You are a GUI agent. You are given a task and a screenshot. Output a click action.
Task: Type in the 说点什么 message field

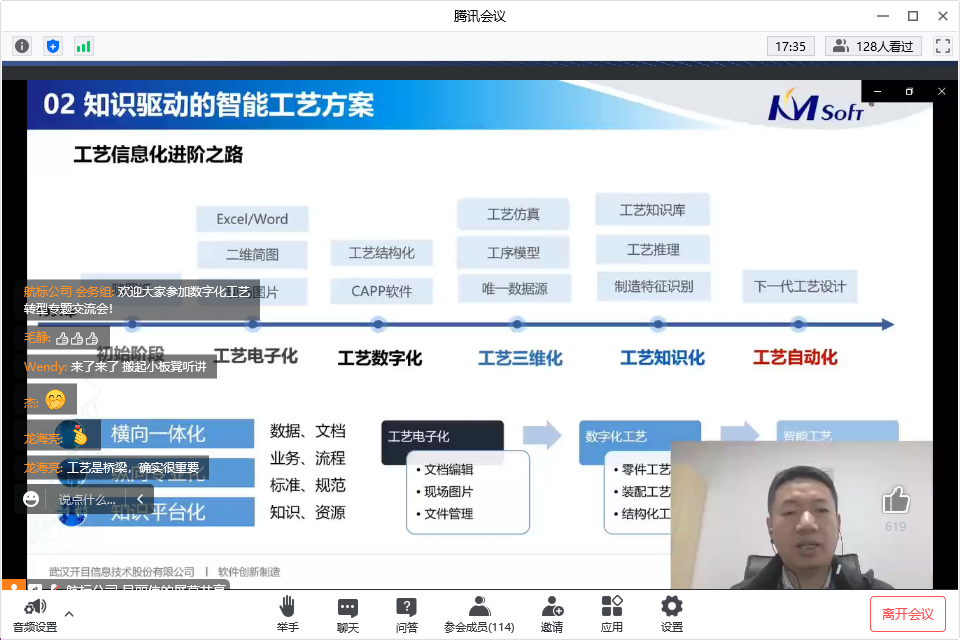click(x=88, y=498)
